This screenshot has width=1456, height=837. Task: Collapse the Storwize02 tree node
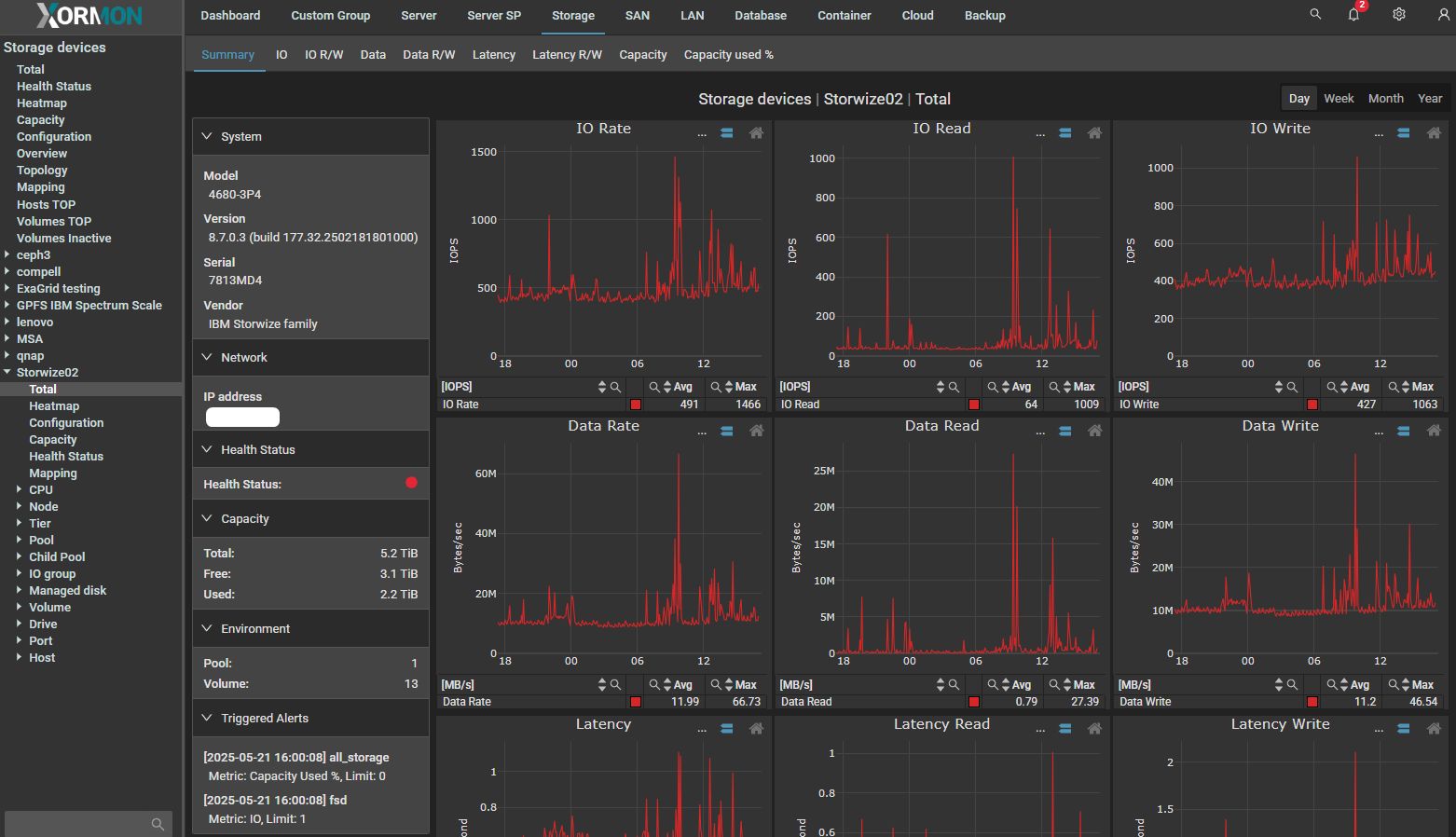coord(7,372)
